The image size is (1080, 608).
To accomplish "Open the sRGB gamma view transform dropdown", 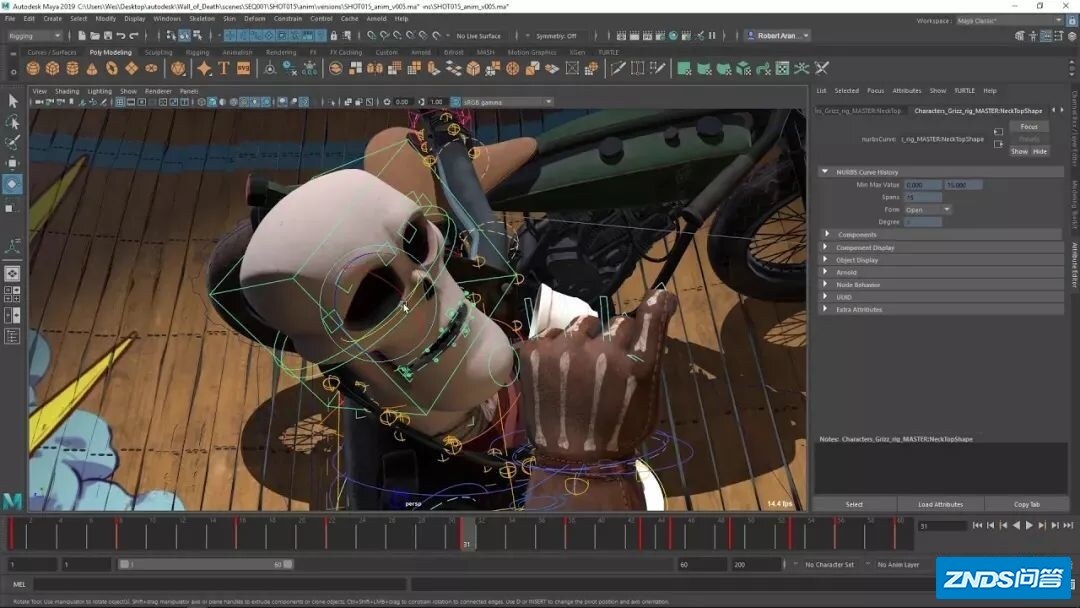I will click(x=508, y=102).
